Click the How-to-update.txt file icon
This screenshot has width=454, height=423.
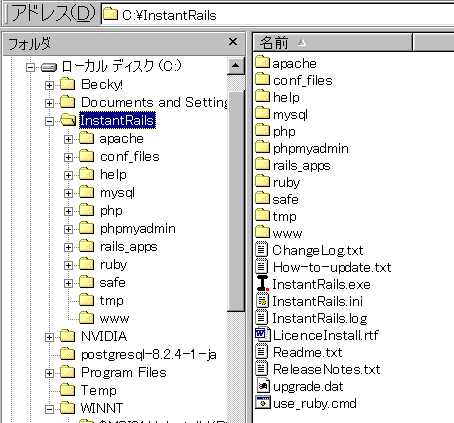tap(262, 266)
